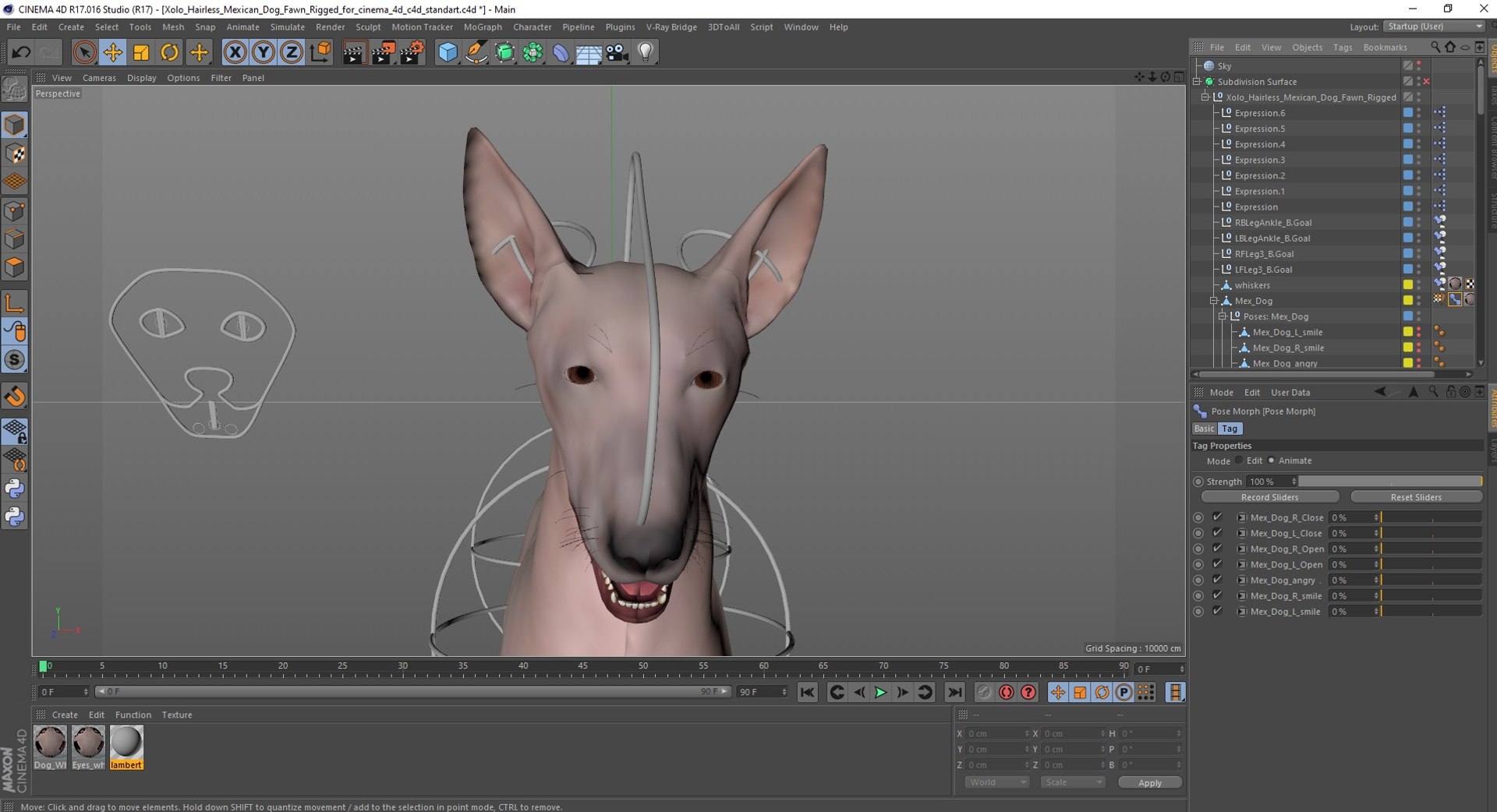The height and width of the screenshot is (812, 1497).
Task: Open the Layout Startup dropdown
Action: coord(1433,26)
